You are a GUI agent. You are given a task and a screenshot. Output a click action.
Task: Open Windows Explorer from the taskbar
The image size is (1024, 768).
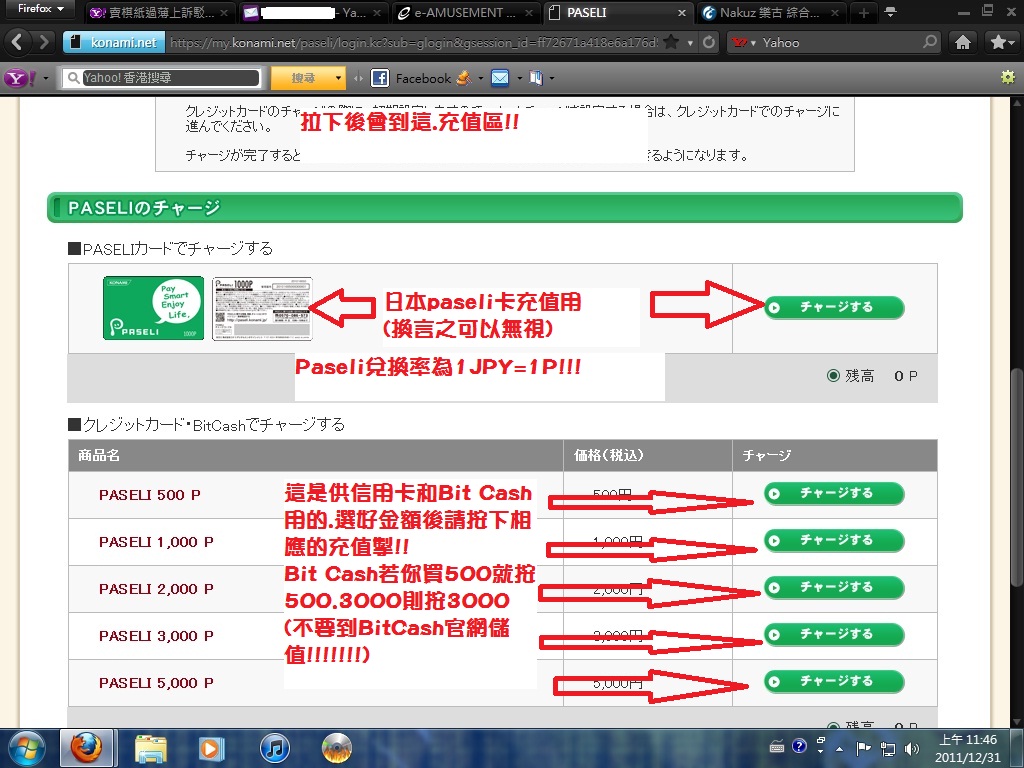(x=151, y=747)
